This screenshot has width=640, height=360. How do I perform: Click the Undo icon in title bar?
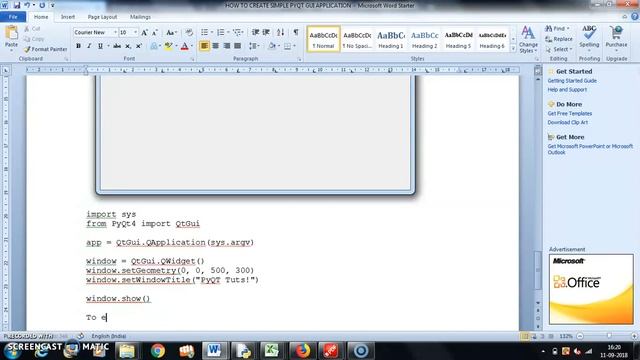point(27,5)
